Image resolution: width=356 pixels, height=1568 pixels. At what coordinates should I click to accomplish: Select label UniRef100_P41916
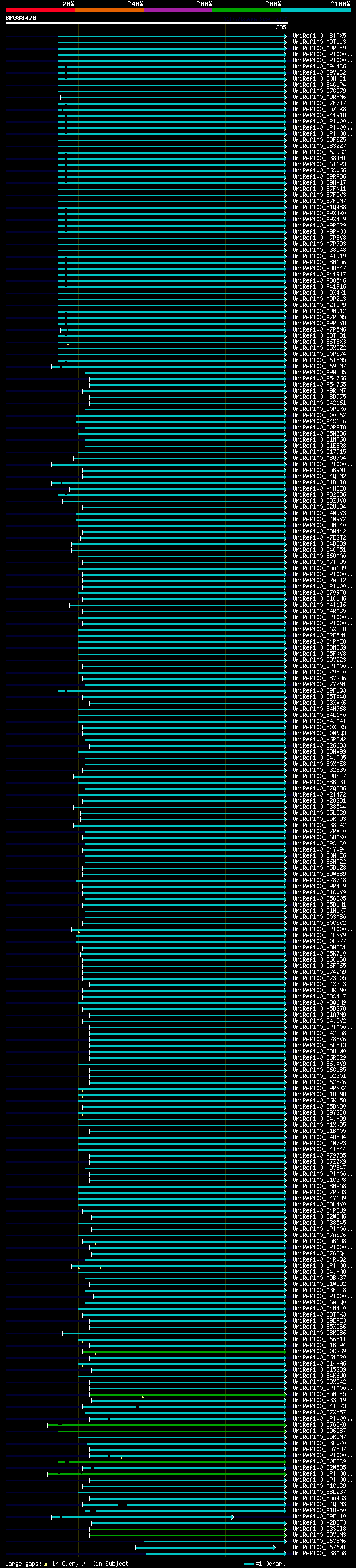pos(319,286)
